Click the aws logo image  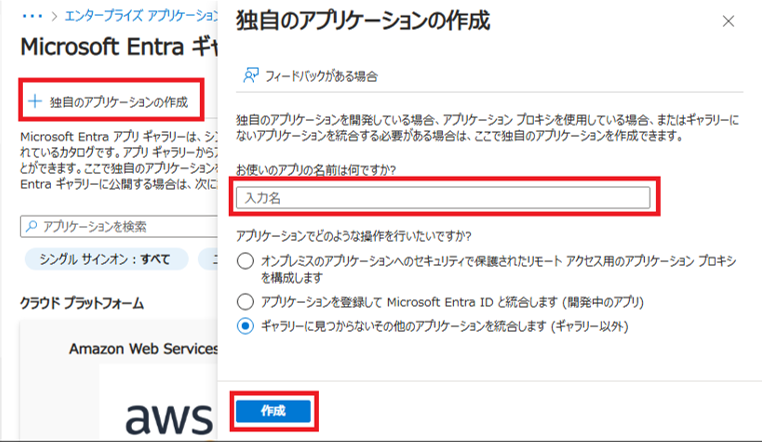click(169, 418)
